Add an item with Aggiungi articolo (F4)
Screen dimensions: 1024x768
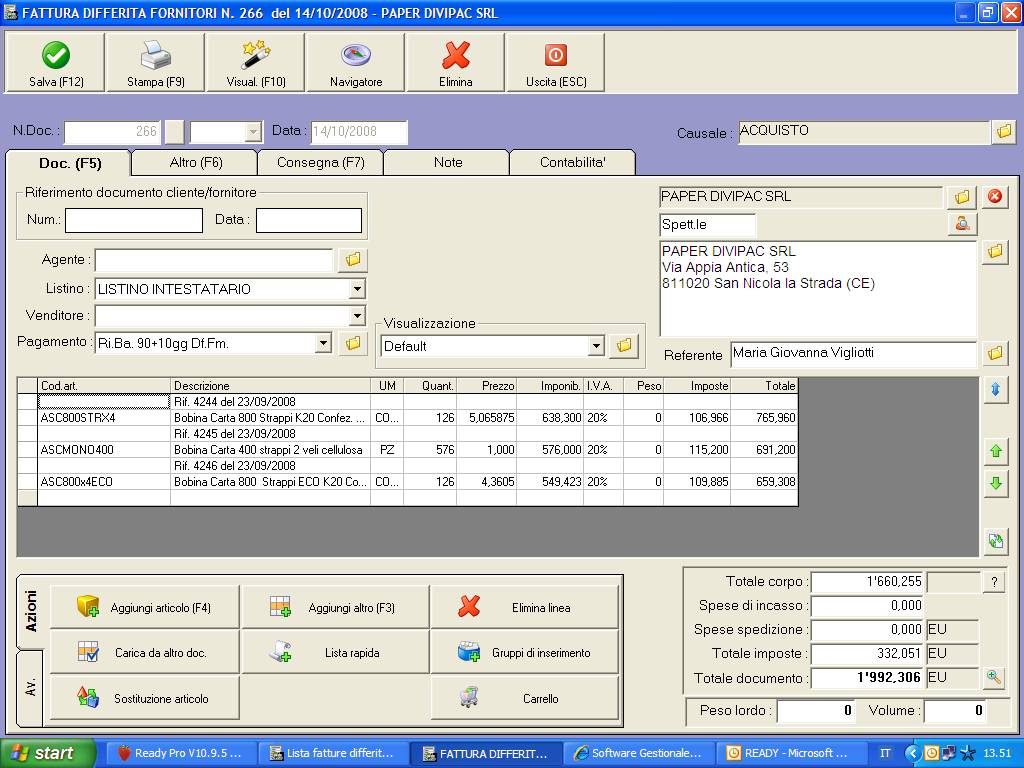pos(145,607)
